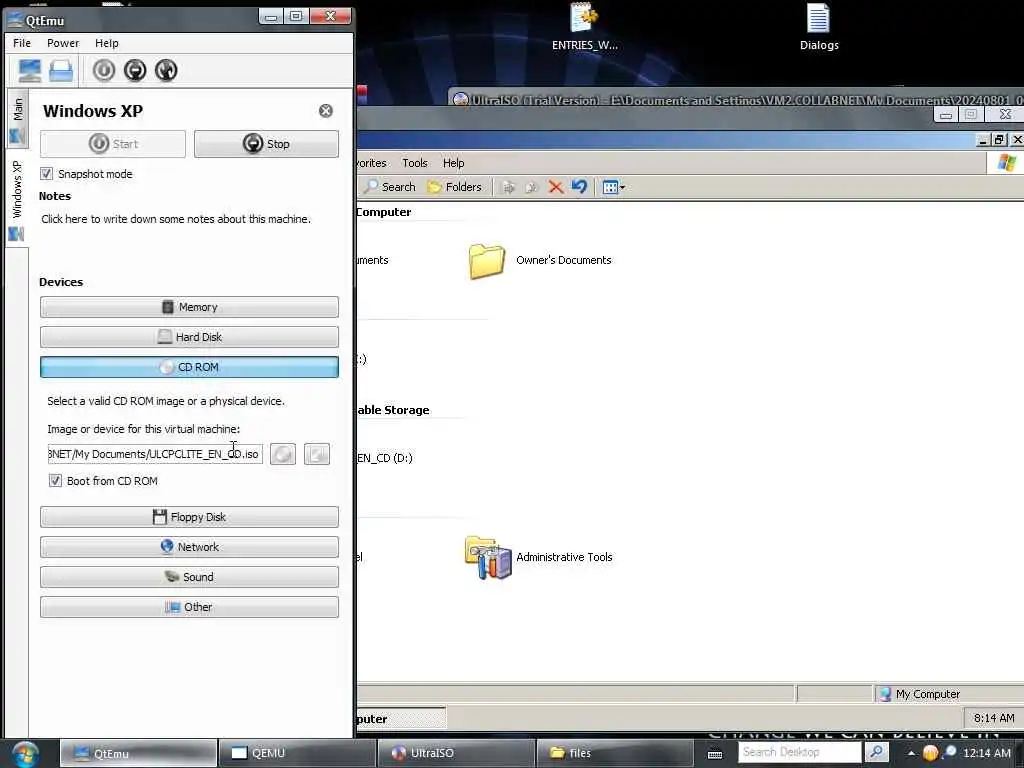Click the stop machine icon in QtEmu toolbar
Viewport: 1024px width, 768px height.
tap(135, 70)
